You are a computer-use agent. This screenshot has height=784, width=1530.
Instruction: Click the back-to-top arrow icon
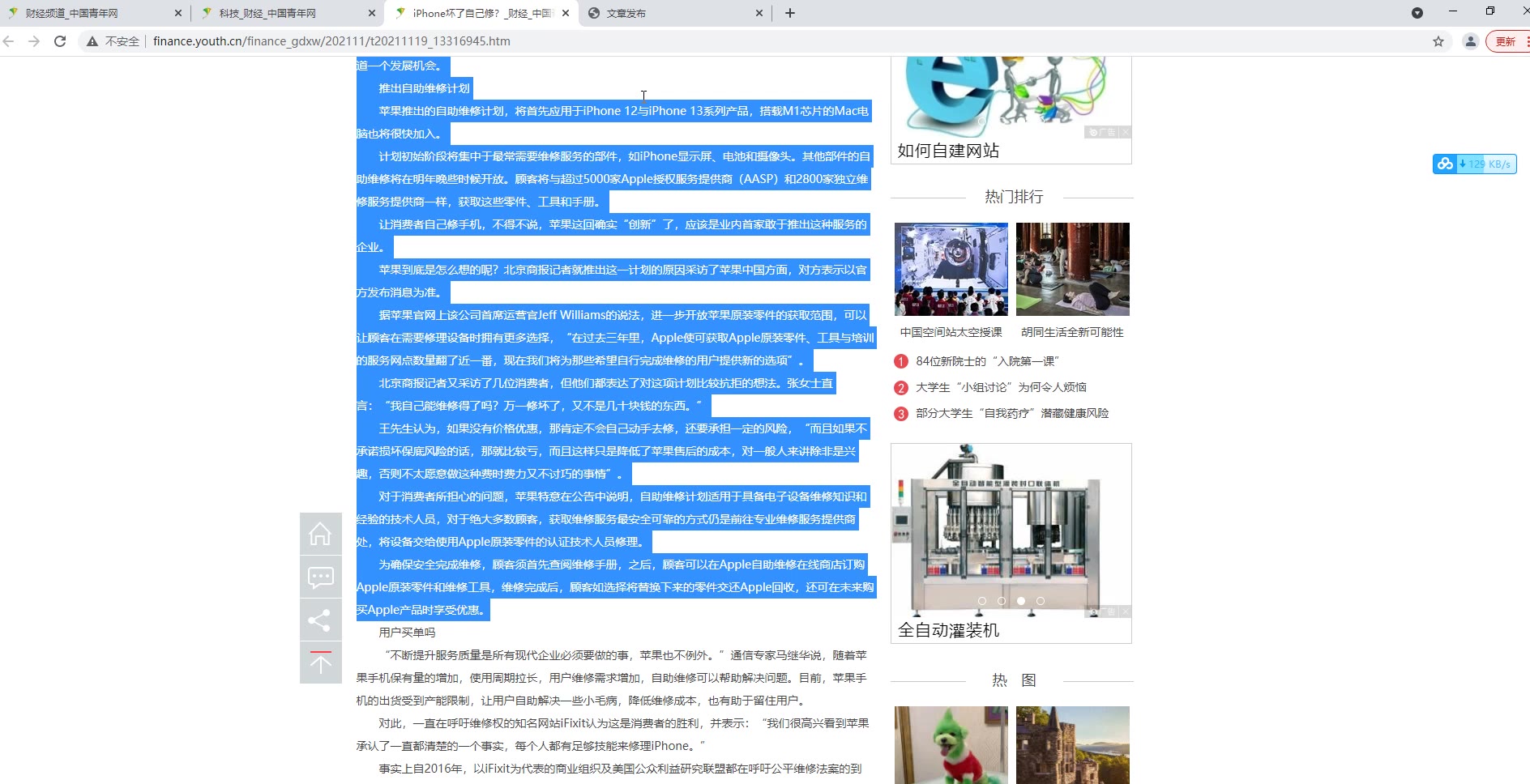point(320,663)
